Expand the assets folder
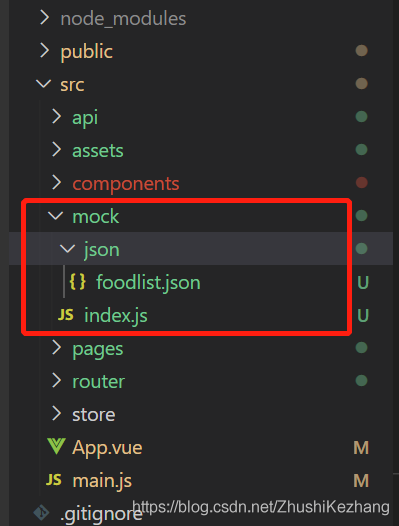The image size is (399, 526). coord(98,151)
